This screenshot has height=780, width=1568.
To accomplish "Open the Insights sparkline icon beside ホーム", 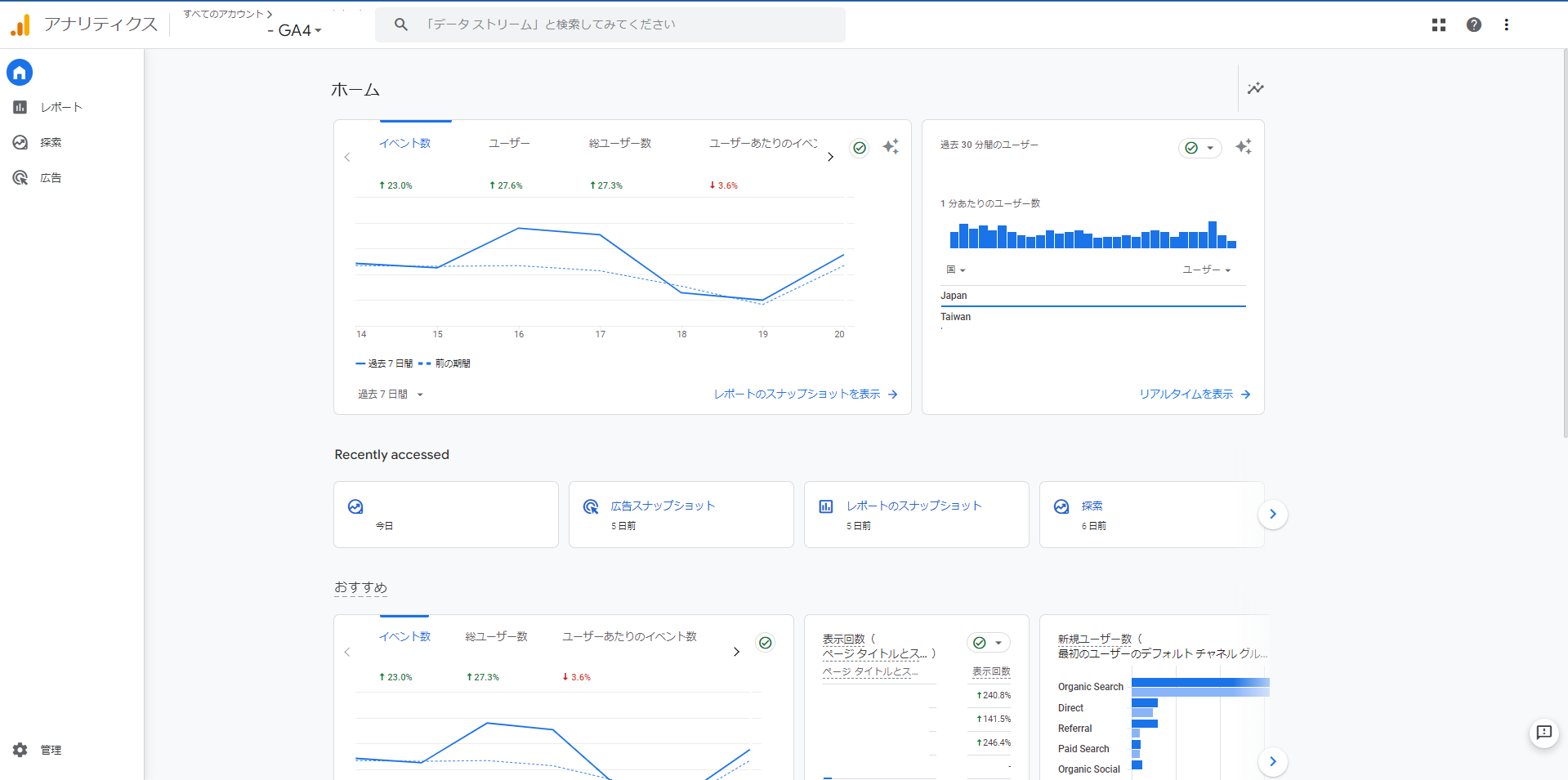I will click(1256, 88).
